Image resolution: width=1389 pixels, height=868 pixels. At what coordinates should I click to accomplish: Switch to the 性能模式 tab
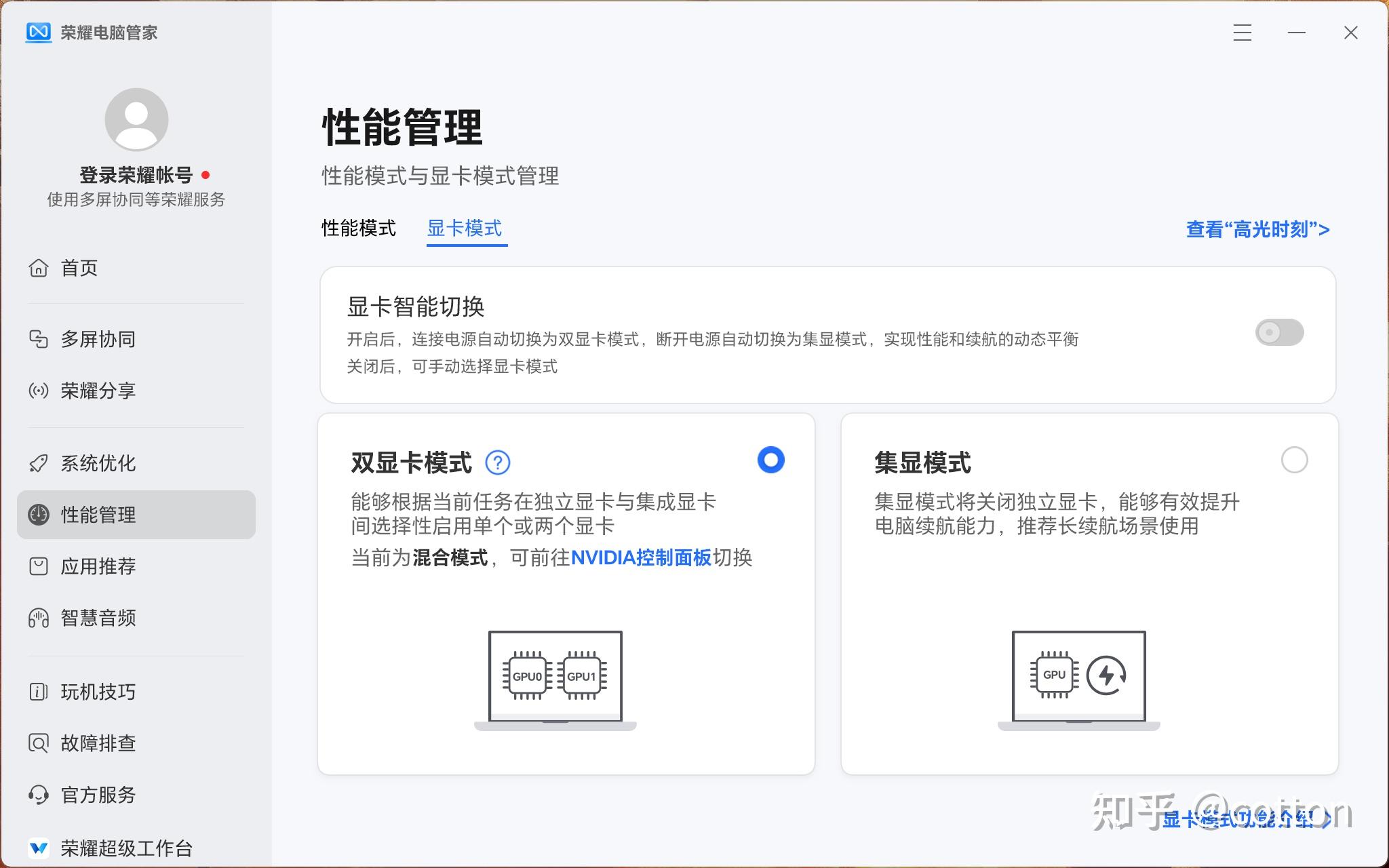click(359, 229)
